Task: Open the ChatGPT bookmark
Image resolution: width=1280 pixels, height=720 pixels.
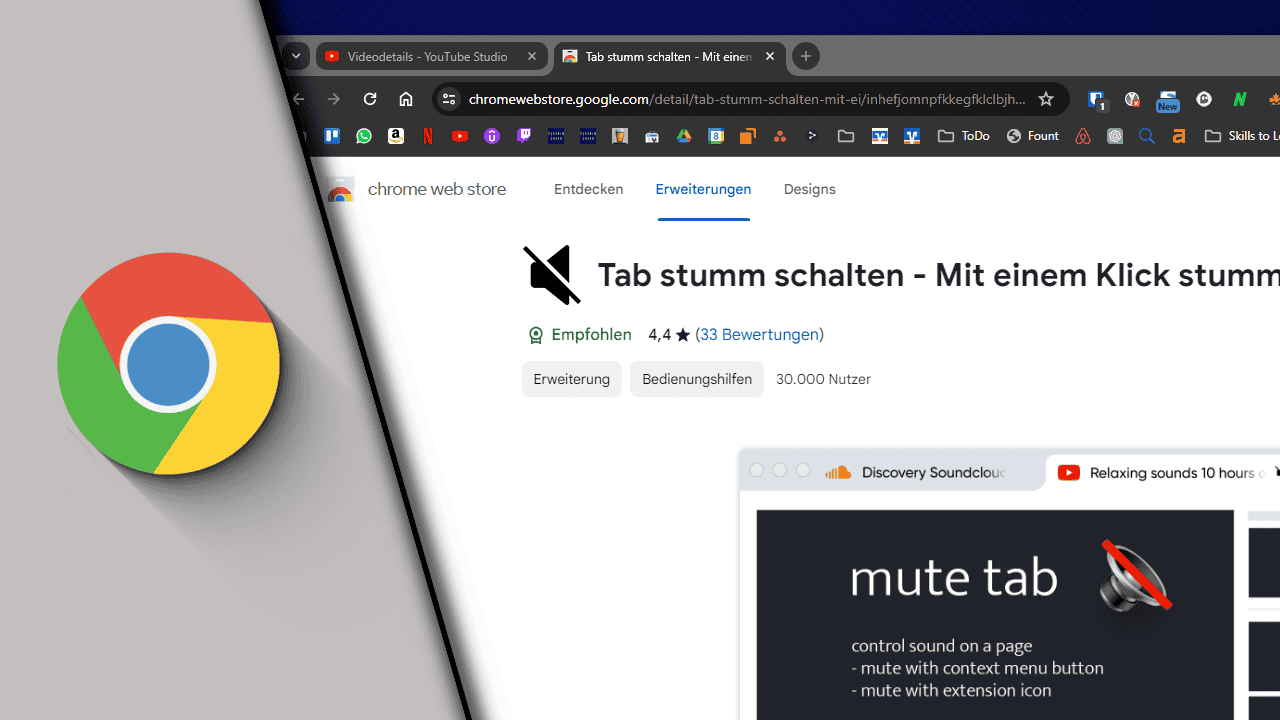Action: pos(1115,136)
